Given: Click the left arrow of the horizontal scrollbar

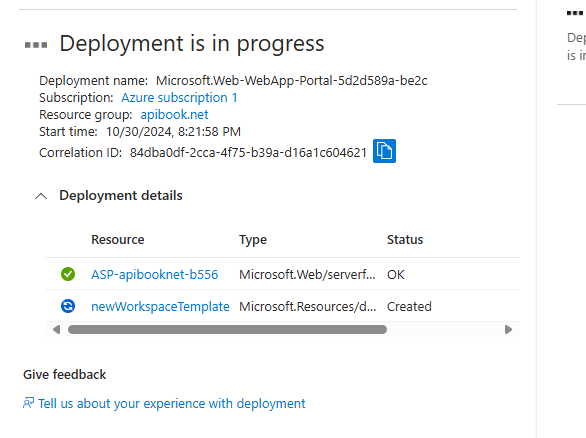Looking at the screenshot, I should 56,330.
